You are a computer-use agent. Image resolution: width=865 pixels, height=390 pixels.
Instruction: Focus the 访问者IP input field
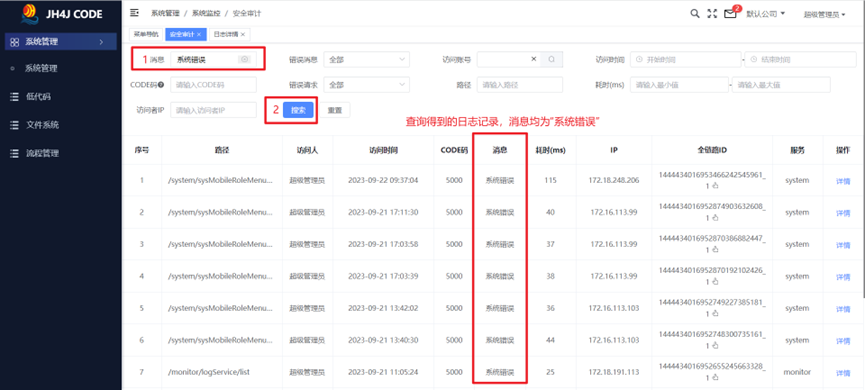tap(213, 110)
